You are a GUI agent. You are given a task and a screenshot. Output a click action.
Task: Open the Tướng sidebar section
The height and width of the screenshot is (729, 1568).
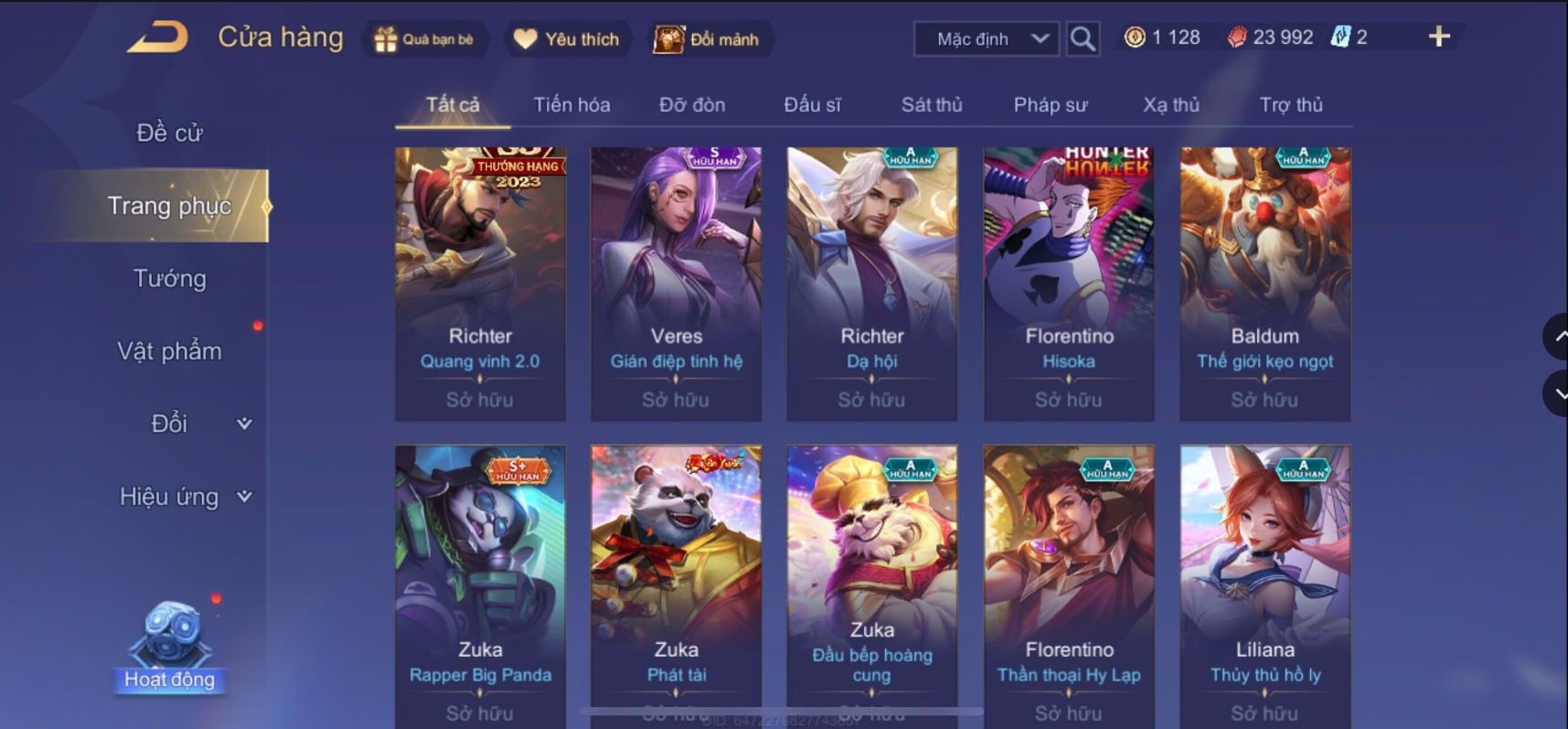(x=170, y=278)
